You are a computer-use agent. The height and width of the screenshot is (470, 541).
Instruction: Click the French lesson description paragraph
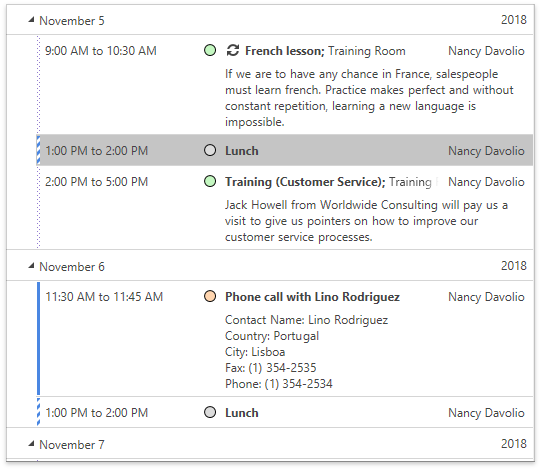(x=369, y=98)
